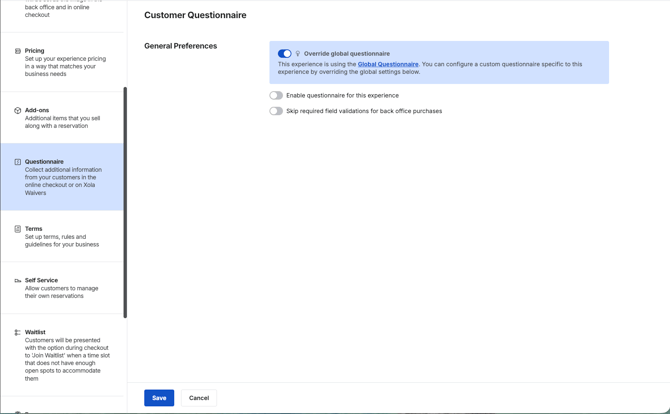Image resolution: width=670 pixels, height=414 pixels.
Task: Click the Add-ons box icon
Action: click(x=17, y=111)
